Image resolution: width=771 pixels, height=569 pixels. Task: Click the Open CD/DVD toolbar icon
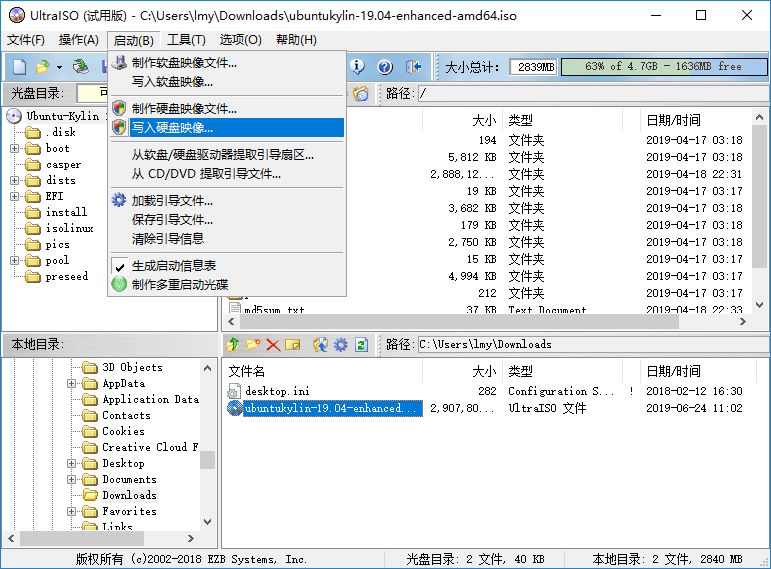[80, 66]
